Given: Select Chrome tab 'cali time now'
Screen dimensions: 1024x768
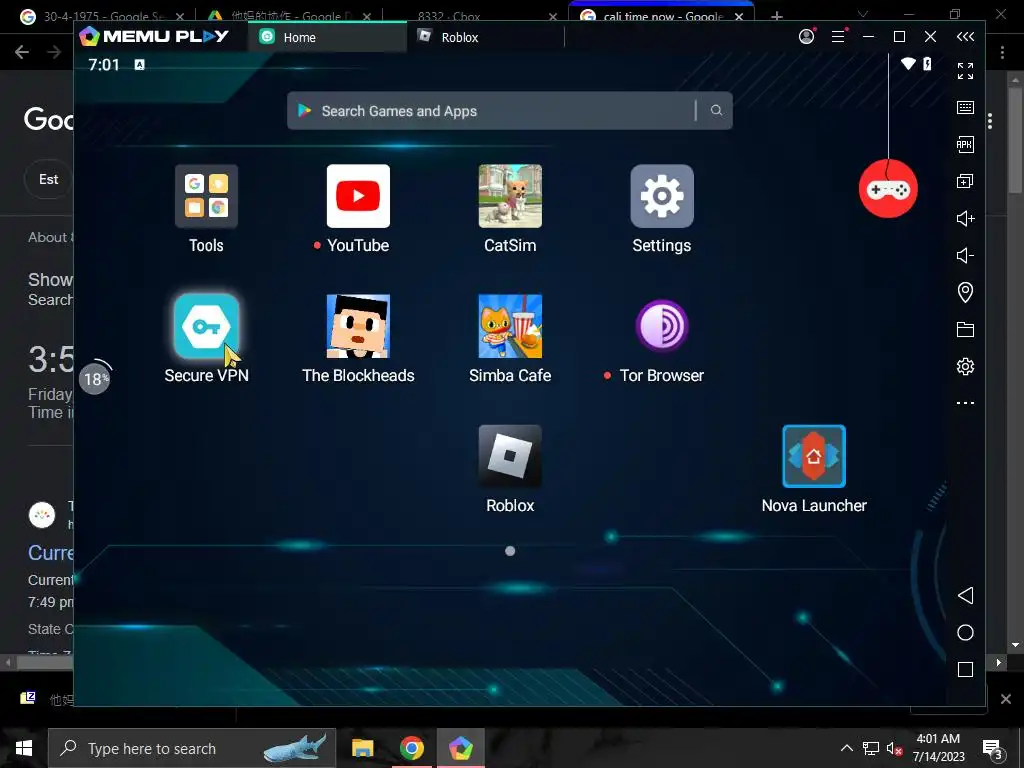Looking at the screenshot, I should pos(662,14).
